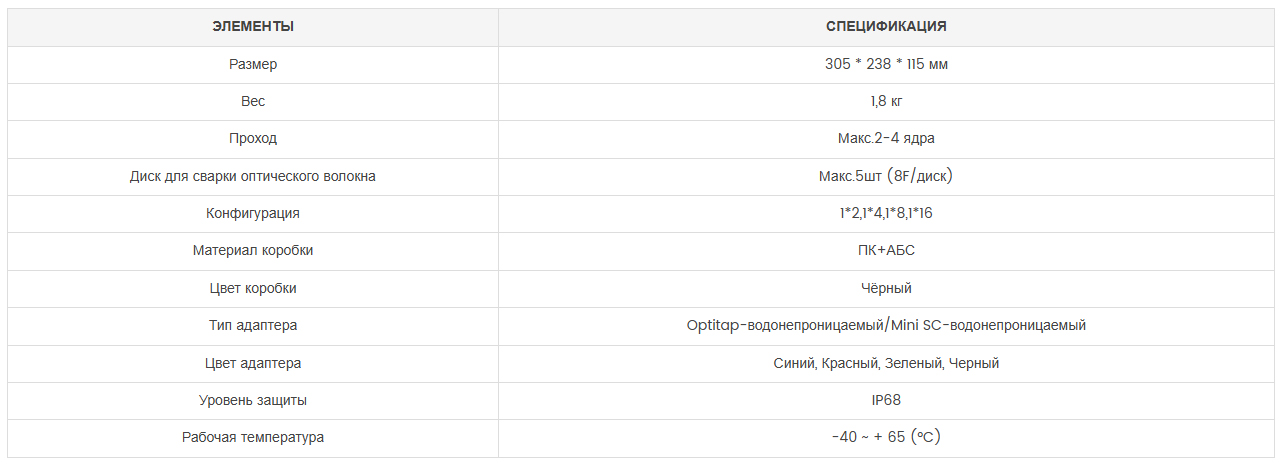Click the Макс.2-4 ядра value

pos(886,138)
